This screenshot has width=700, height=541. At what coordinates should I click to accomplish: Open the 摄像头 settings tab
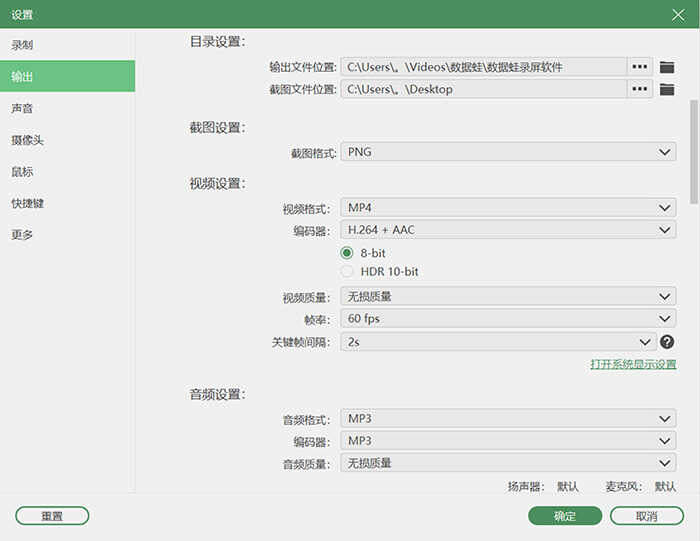pos(67,140)
